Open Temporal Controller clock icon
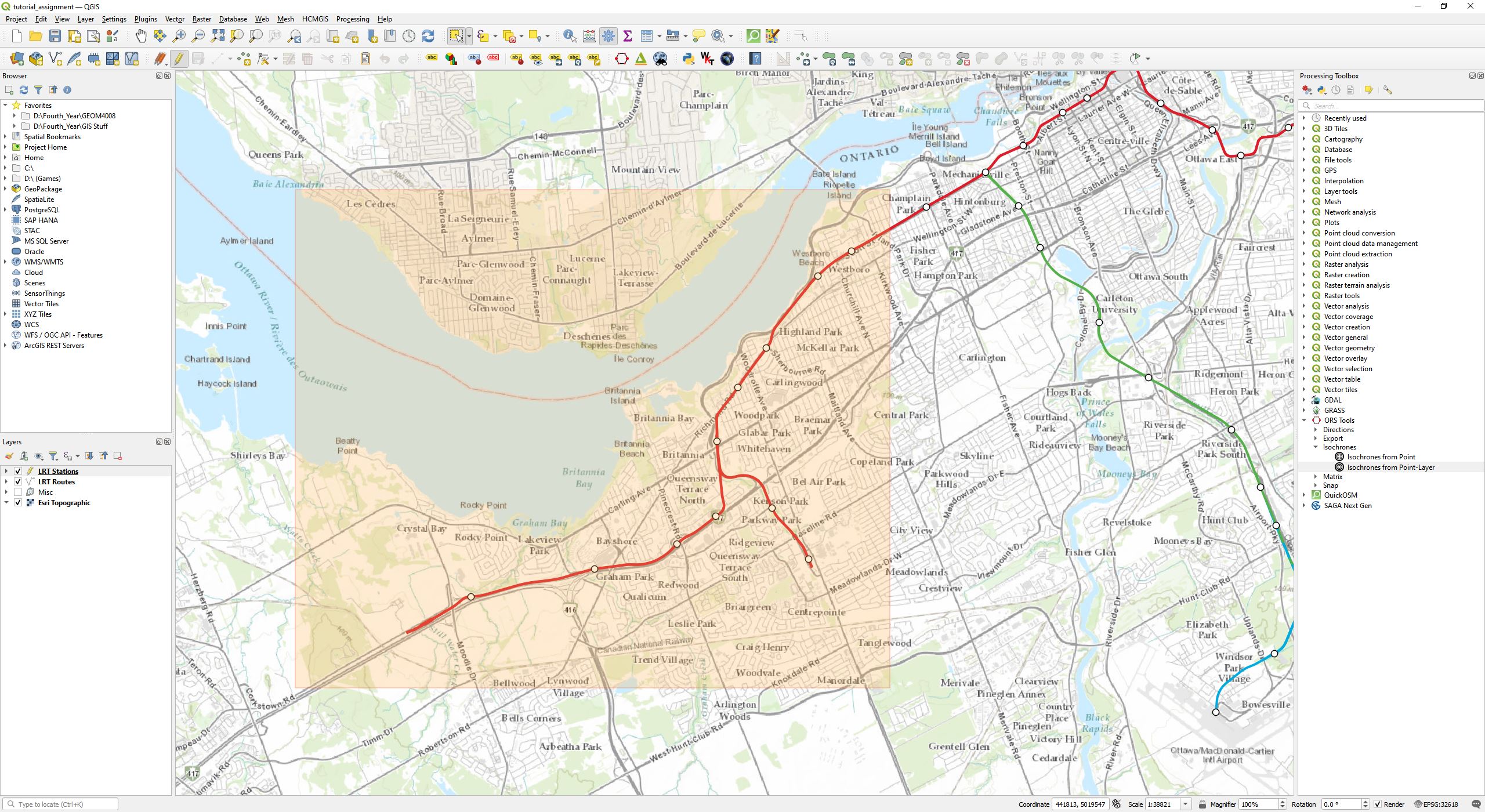The image size is (1485, 812). tap(409, 36)
